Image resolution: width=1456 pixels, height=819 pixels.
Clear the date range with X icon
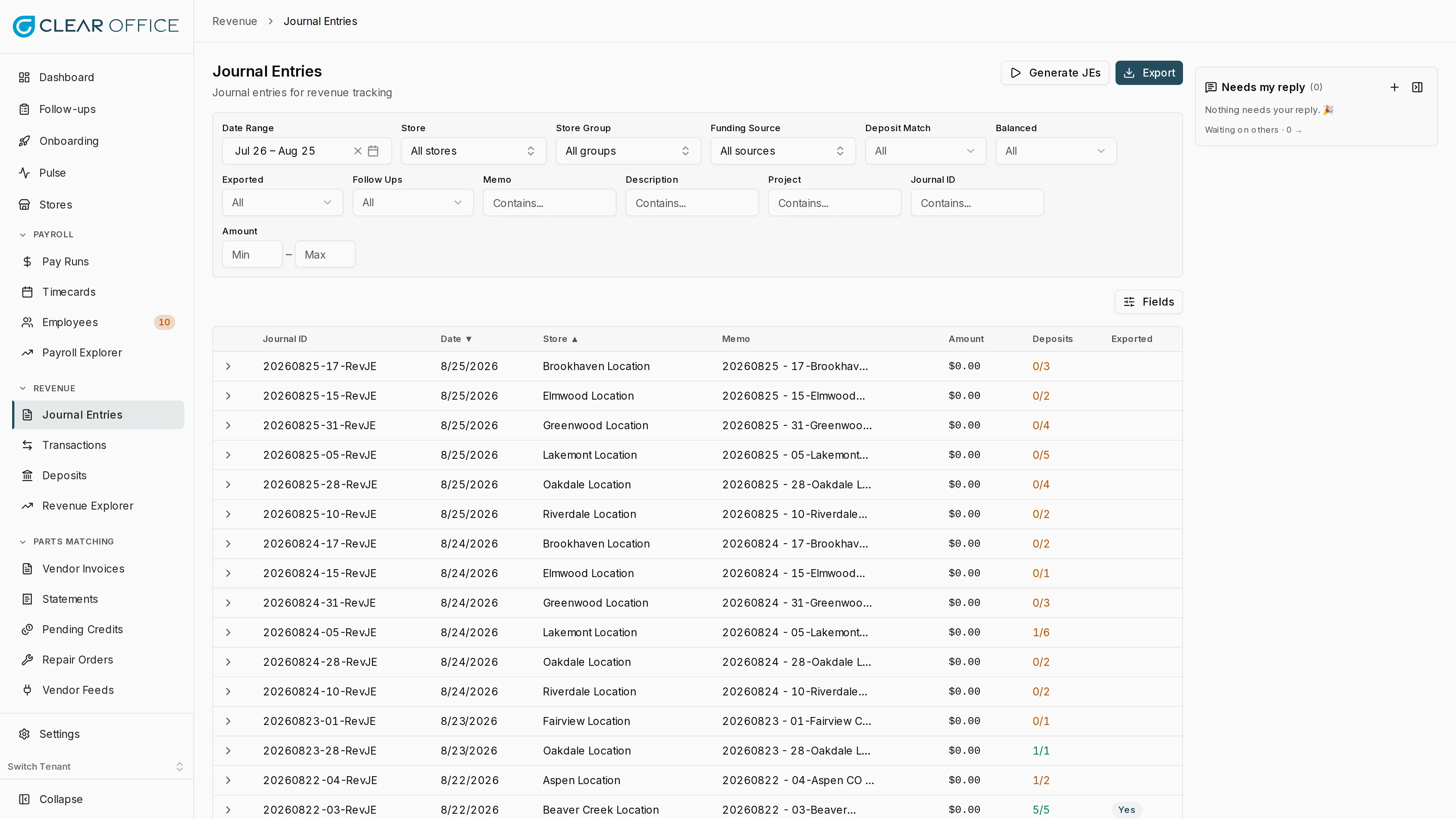pos(357,151)
